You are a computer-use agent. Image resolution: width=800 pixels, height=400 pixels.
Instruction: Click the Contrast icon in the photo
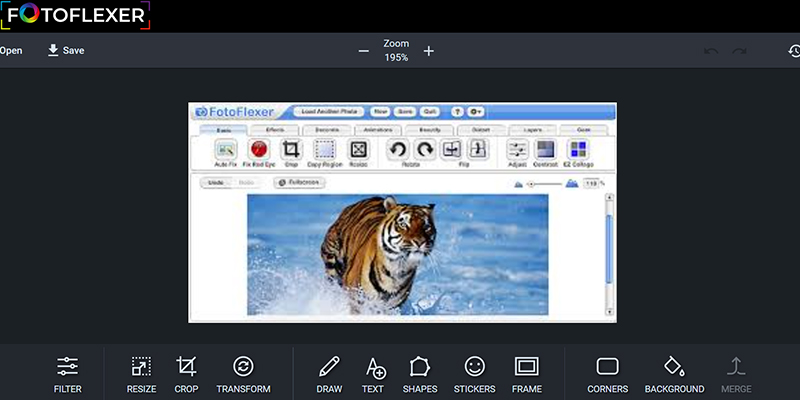coord(545,149)
